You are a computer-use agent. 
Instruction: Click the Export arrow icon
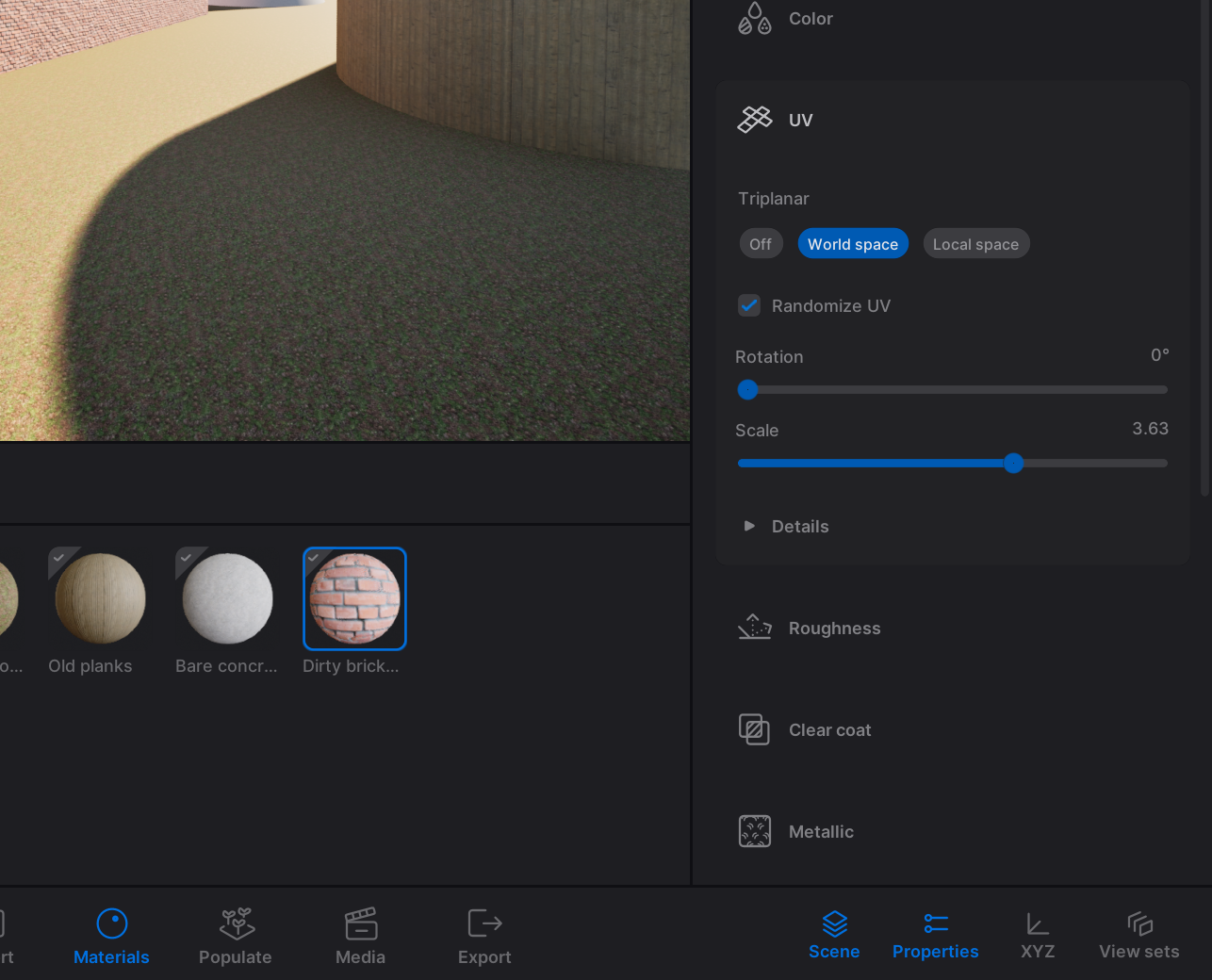pyautogui.click(x=484, y=923)
